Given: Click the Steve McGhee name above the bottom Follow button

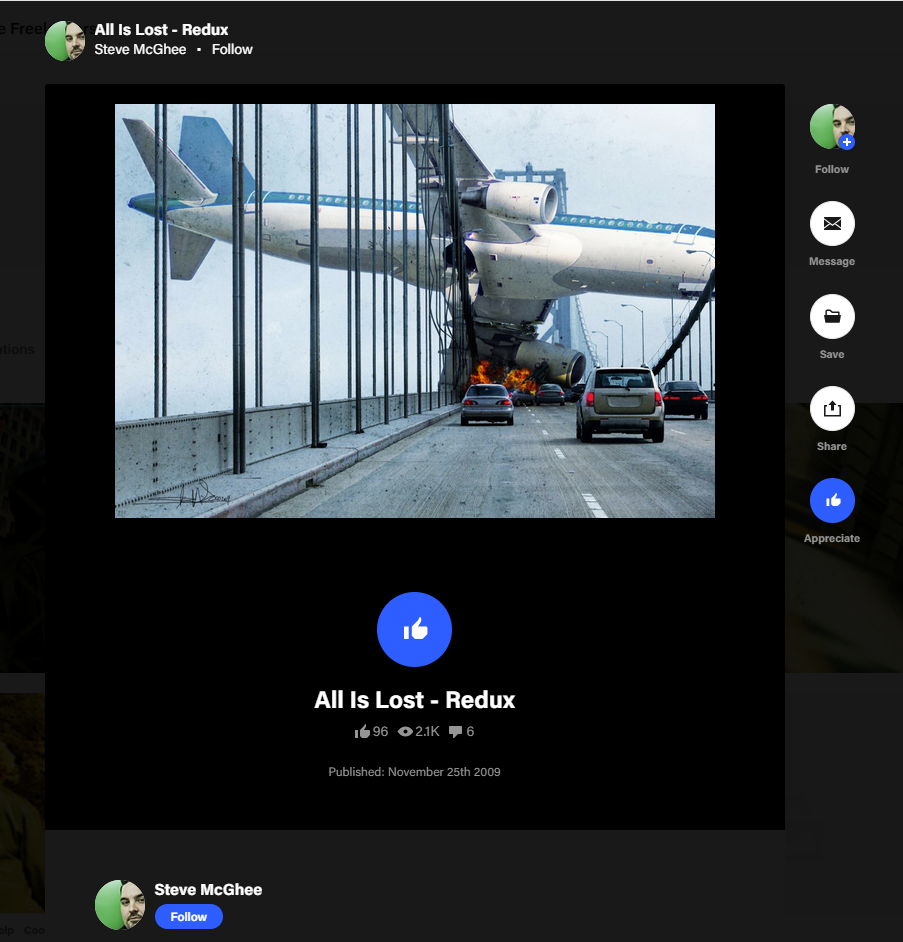Looking at the screenshot, I should (x=208, y=889).
